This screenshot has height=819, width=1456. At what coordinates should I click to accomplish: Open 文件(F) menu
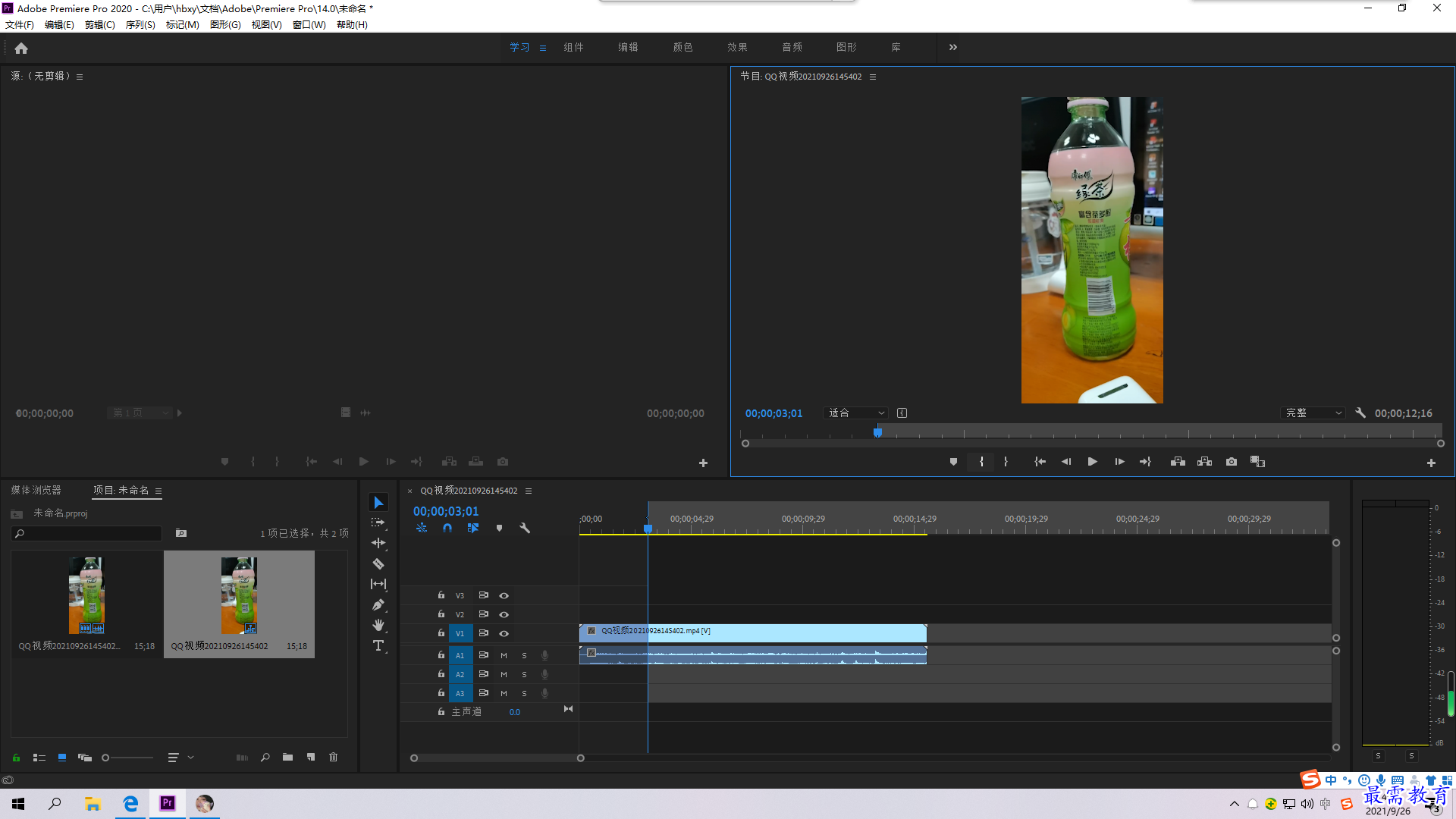coord(20,24)
